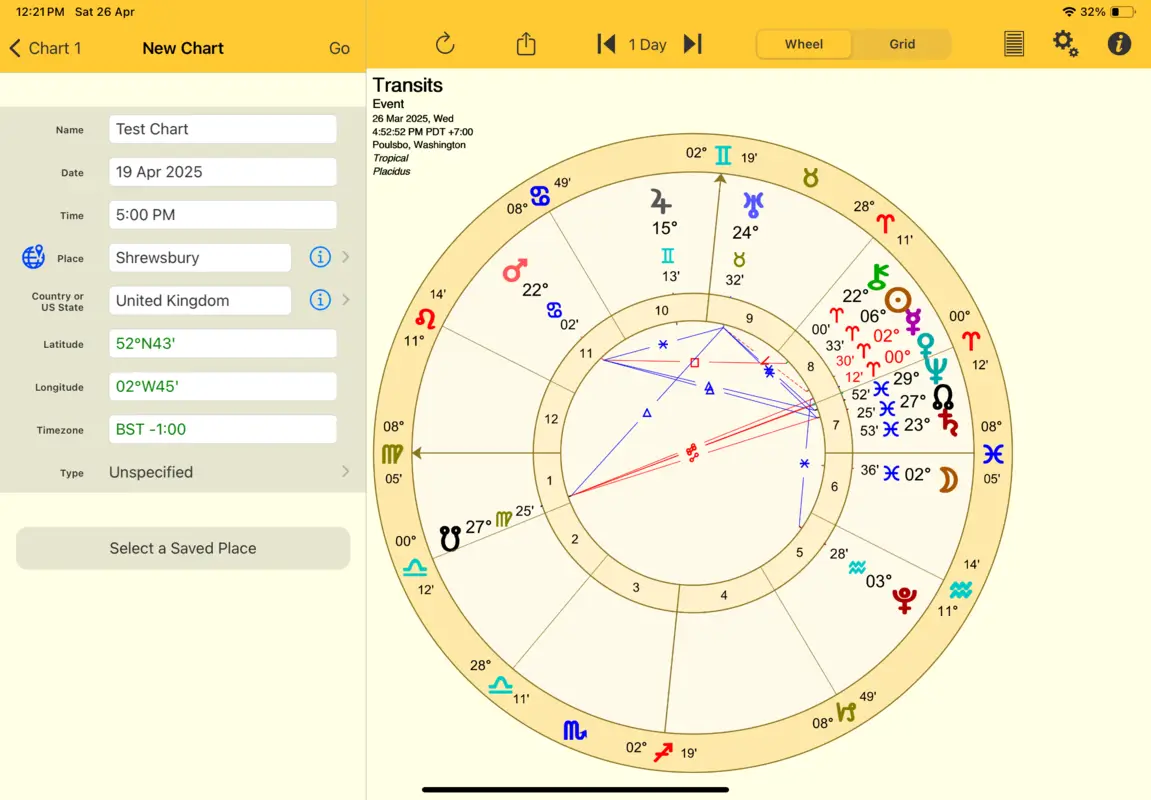Expand the Place row chevron
This screenshot has width=1151, height=800.
[346, 257]
